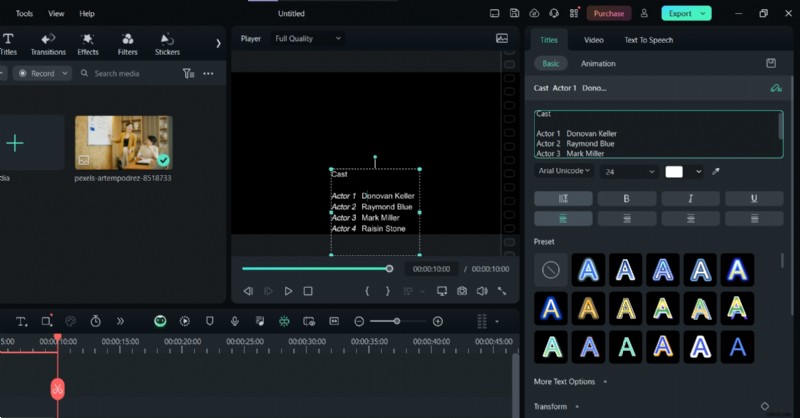This screenshot has height=418, width=800.
Task: Click the Export button
Action: (686, 14)
